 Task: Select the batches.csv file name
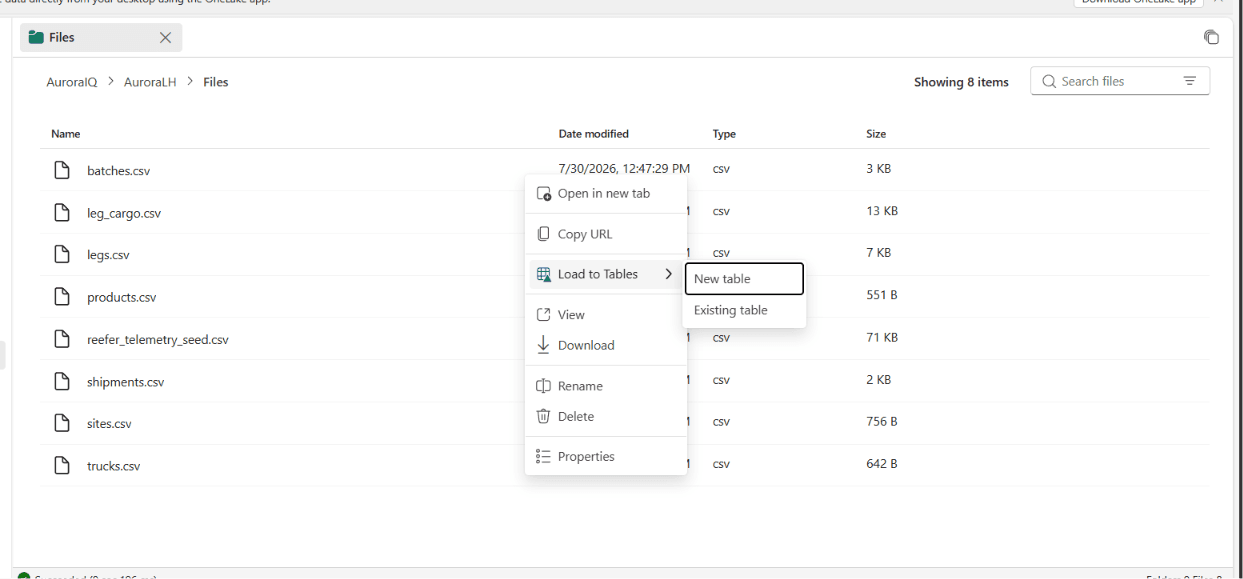pyautogui.click(x=119, y=171)
